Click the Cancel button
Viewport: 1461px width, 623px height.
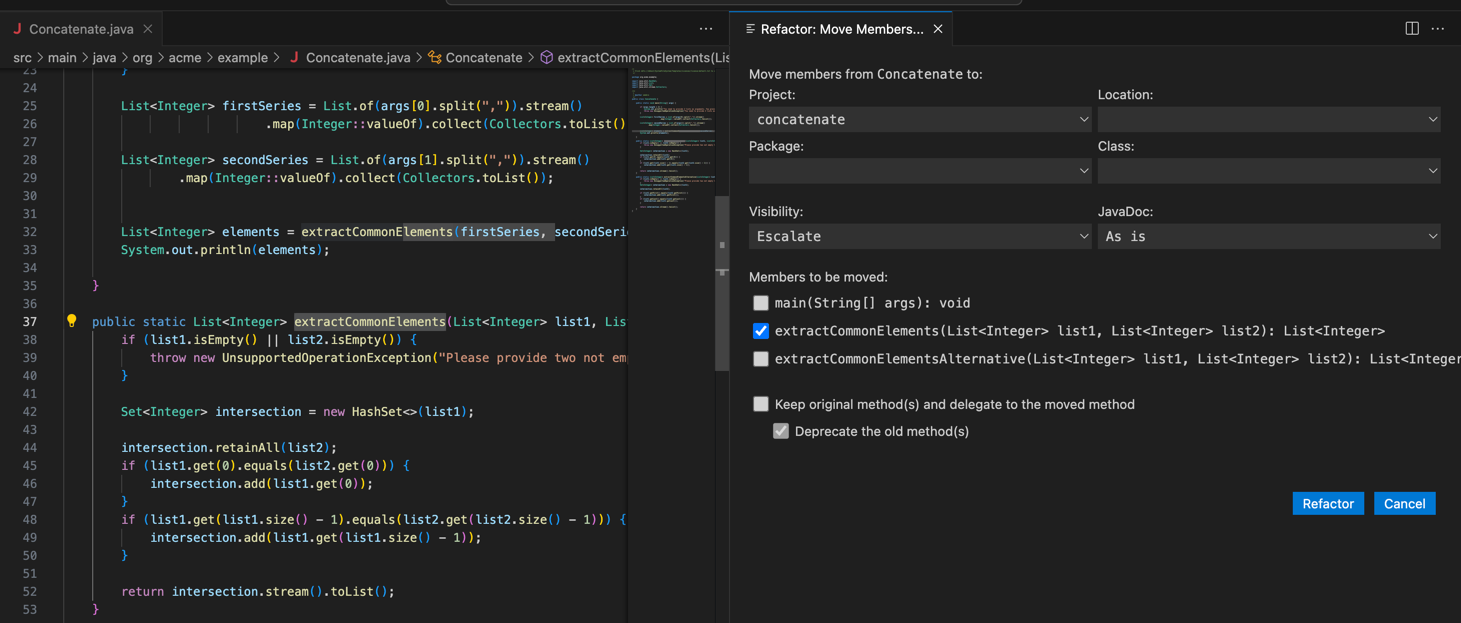coord(1404,504)
